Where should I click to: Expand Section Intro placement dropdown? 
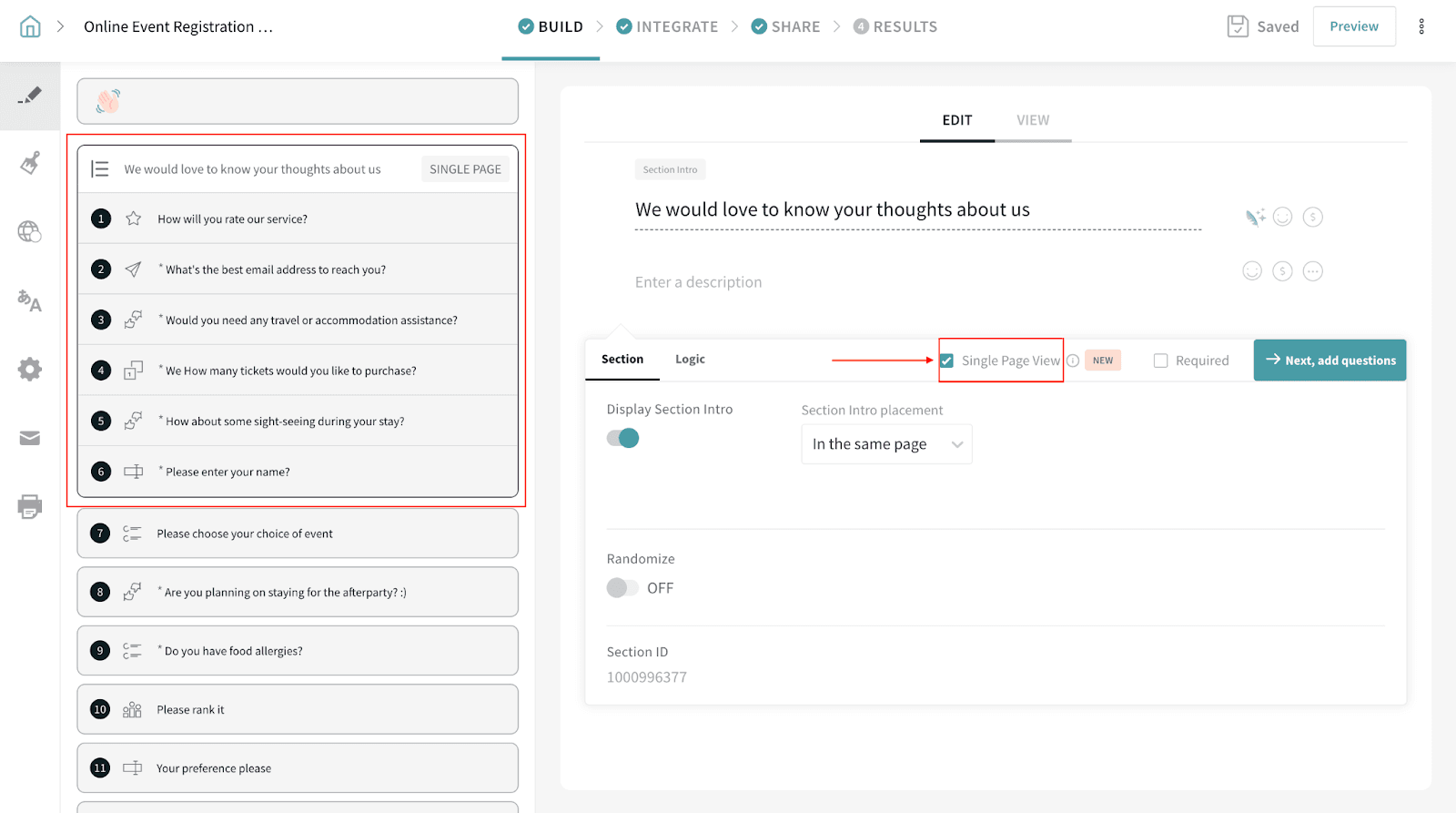[x=886, y=444]
